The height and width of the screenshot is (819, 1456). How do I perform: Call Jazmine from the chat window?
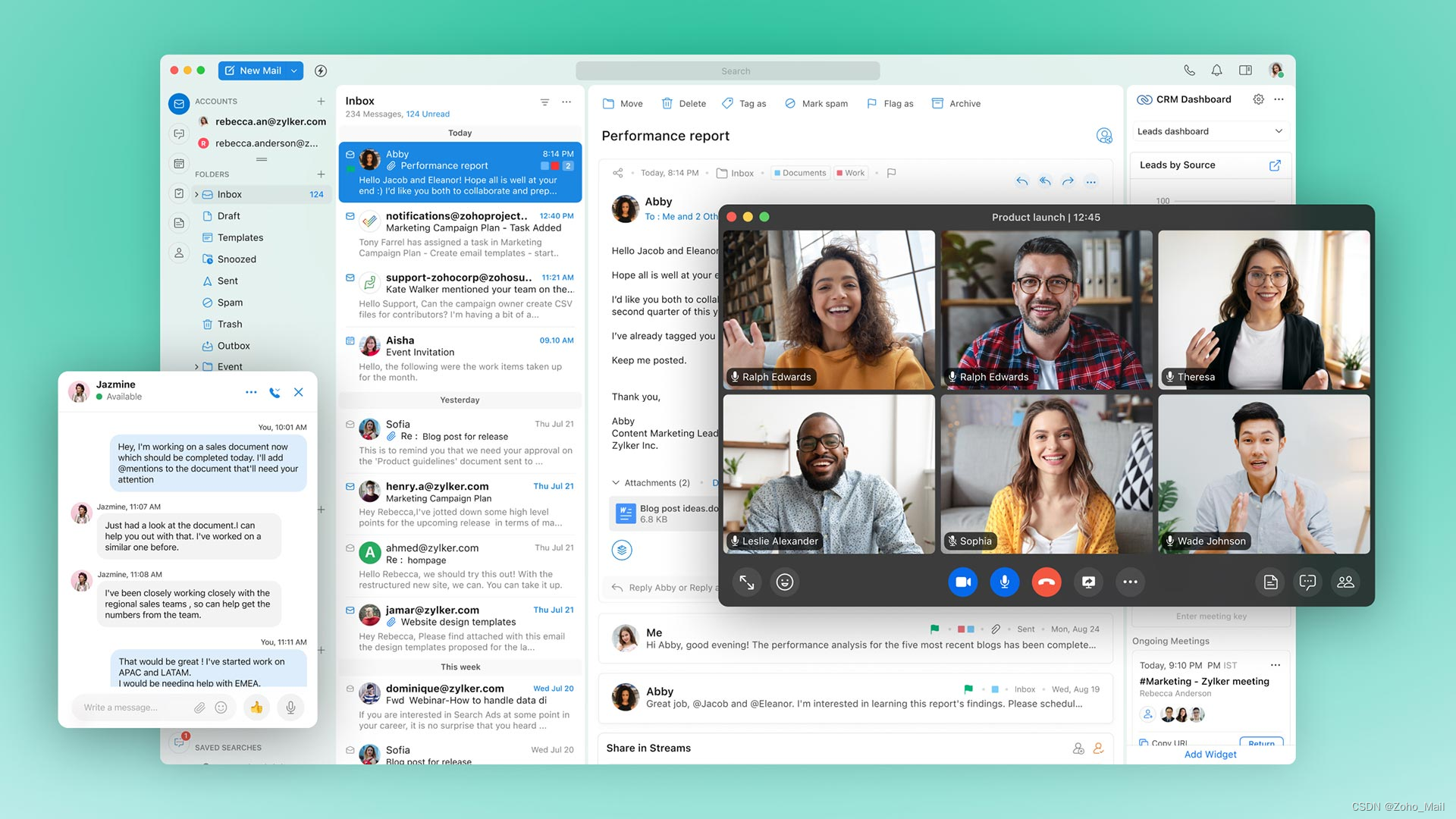point(275,392)
